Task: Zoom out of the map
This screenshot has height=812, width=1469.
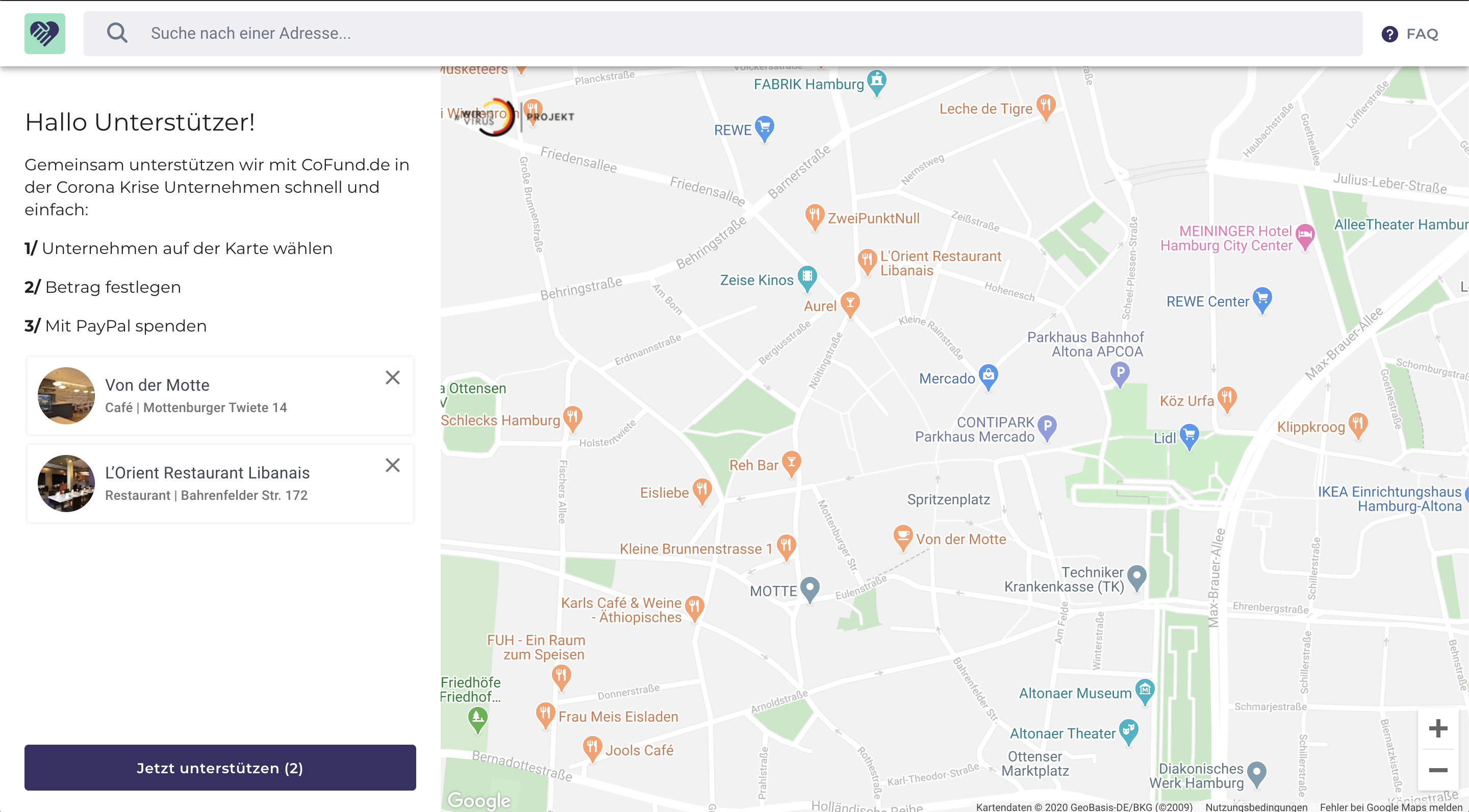Action: (x=1438, y=770)
